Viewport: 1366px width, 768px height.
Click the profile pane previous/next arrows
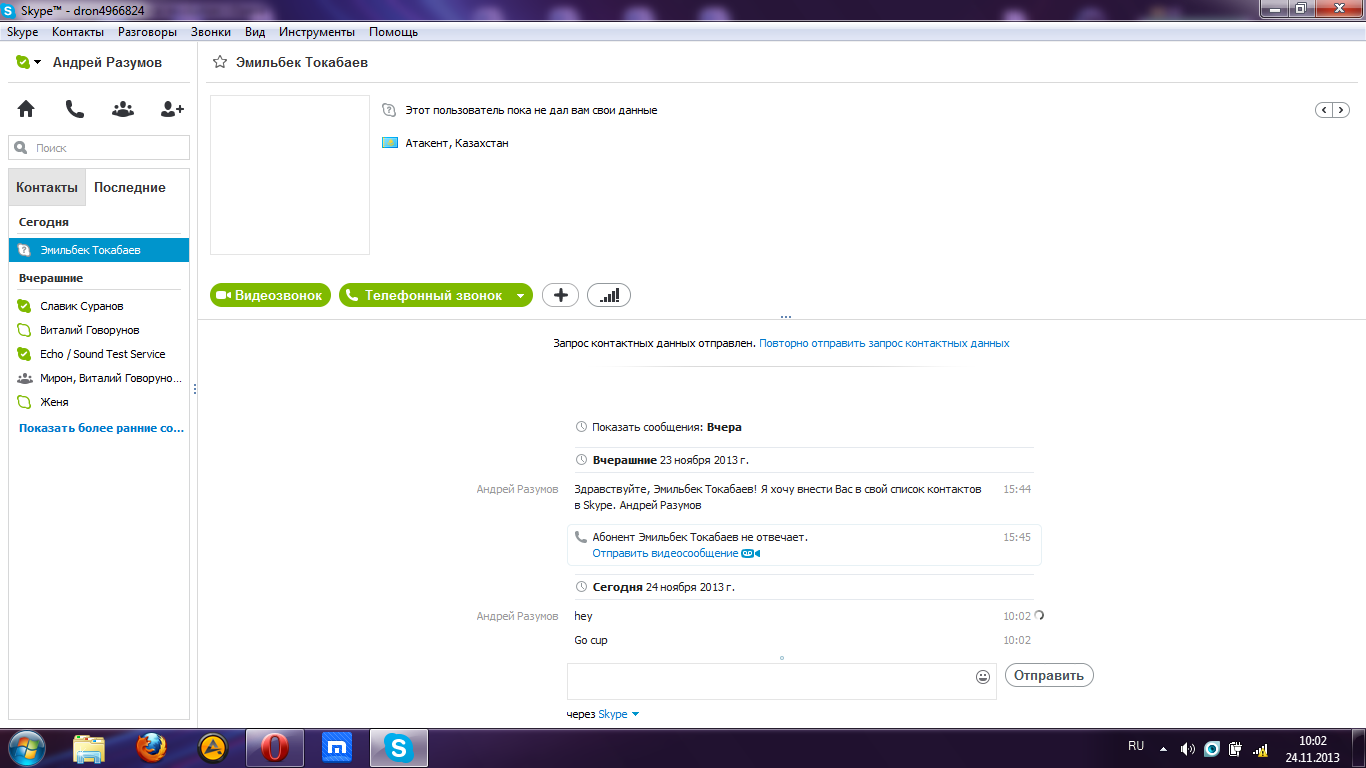click(1332, 110)
